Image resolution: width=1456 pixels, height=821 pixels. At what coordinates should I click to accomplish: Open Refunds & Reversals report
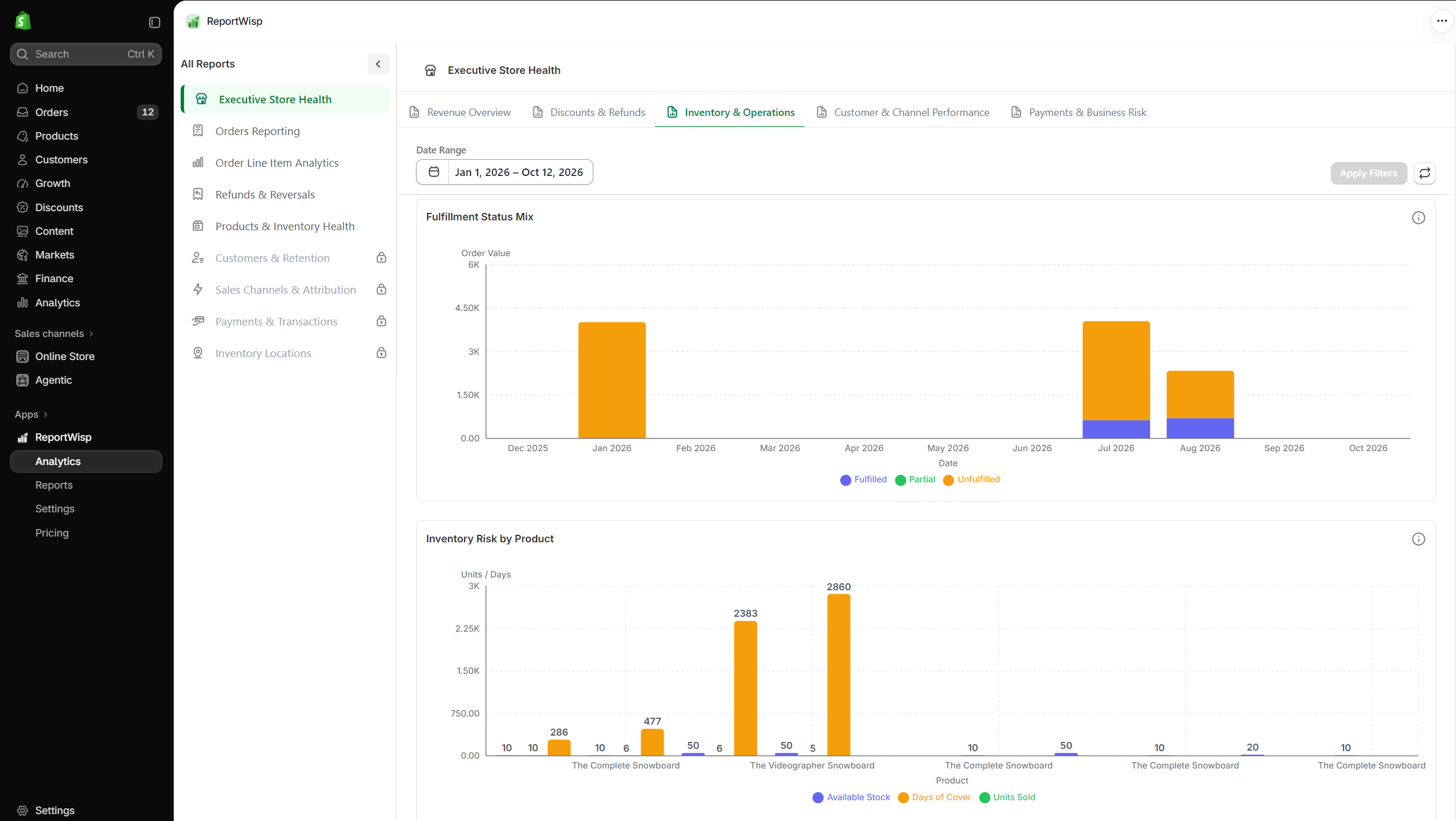(285, 194)
